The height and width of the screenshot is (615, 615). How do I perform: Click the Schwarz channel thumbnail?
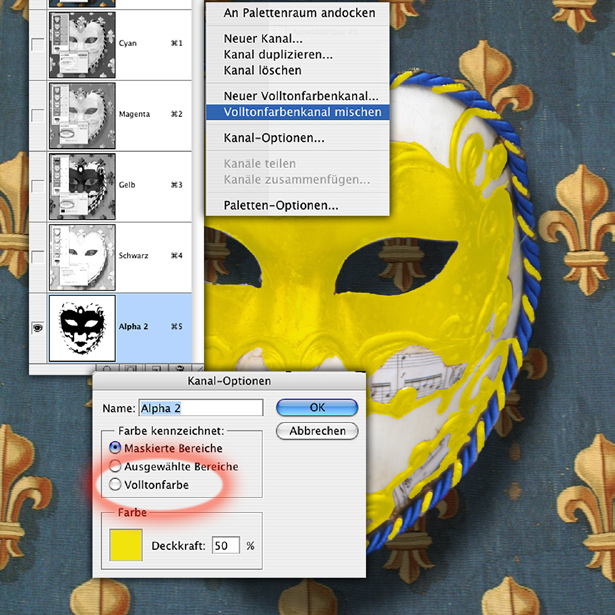(x=82, y=258)
